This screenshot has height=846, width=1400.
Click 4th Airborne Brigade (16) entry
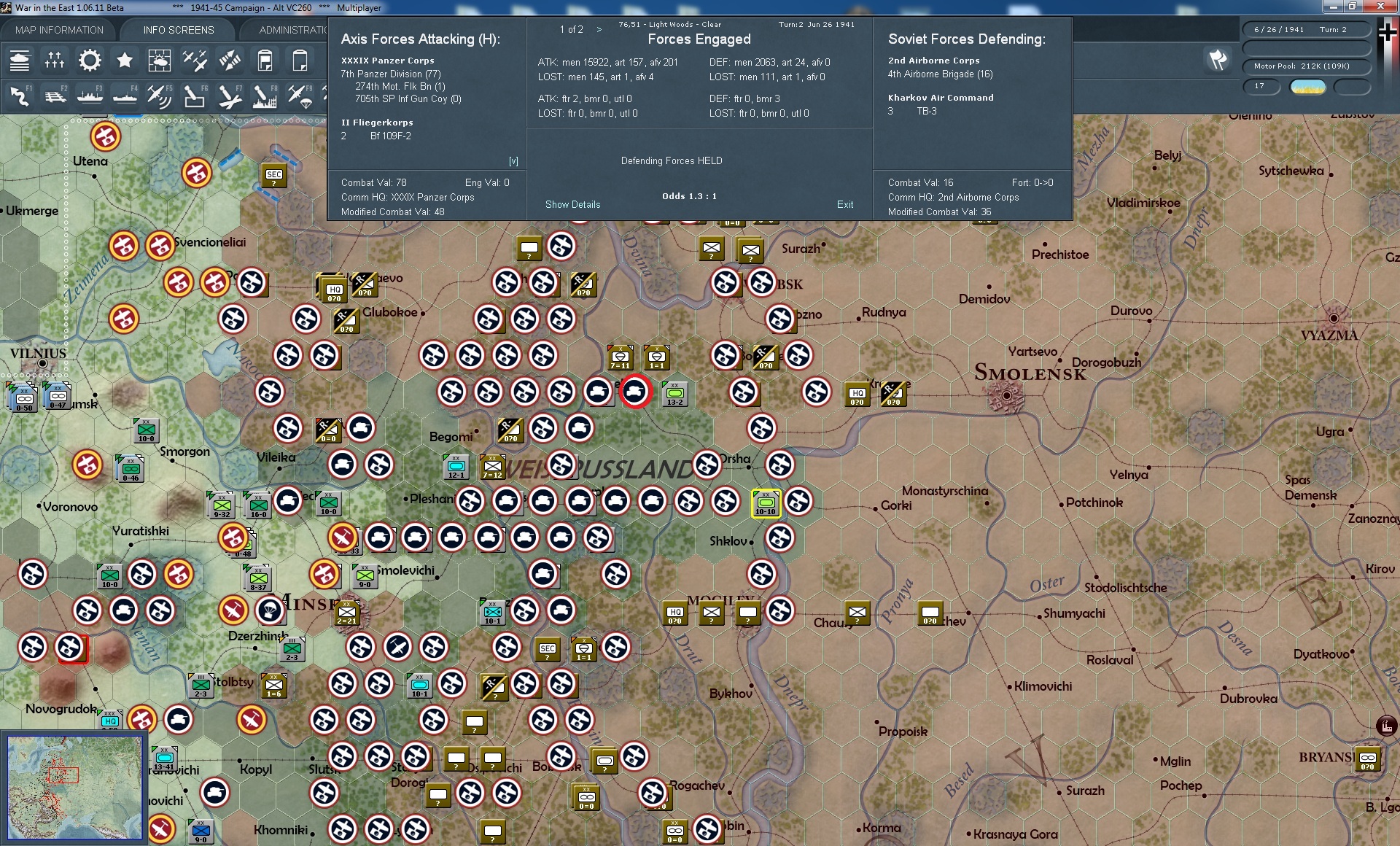click(940, 74)
